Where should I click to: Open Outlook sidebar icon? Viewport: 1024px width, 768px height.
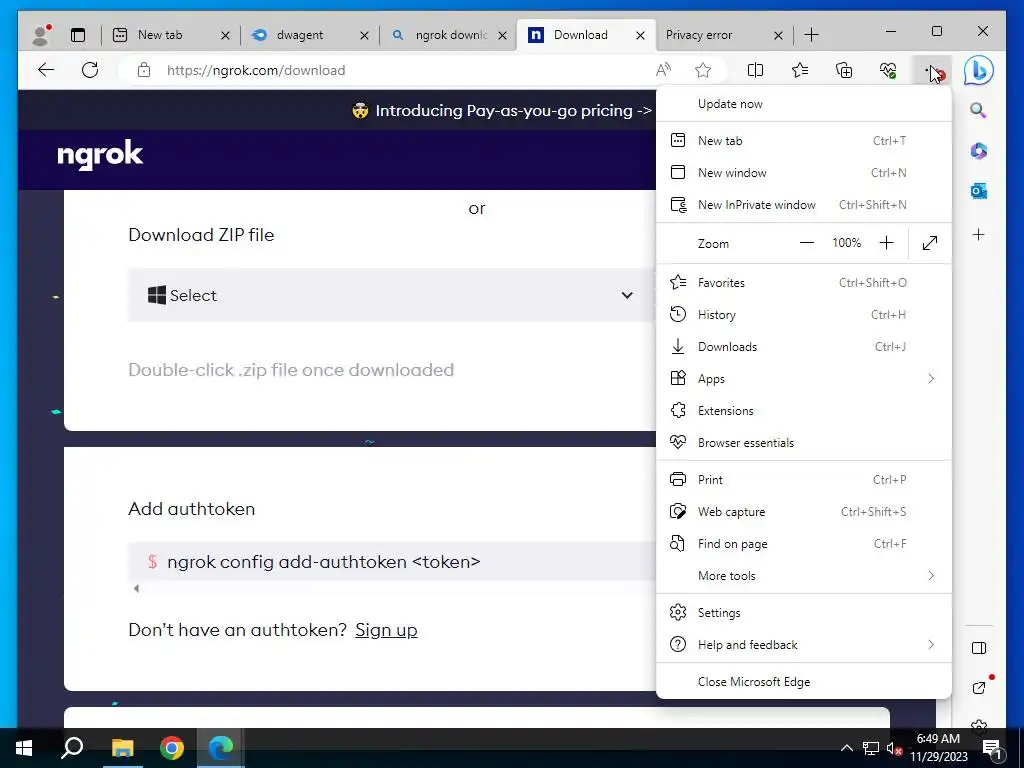tap(978, 191)
